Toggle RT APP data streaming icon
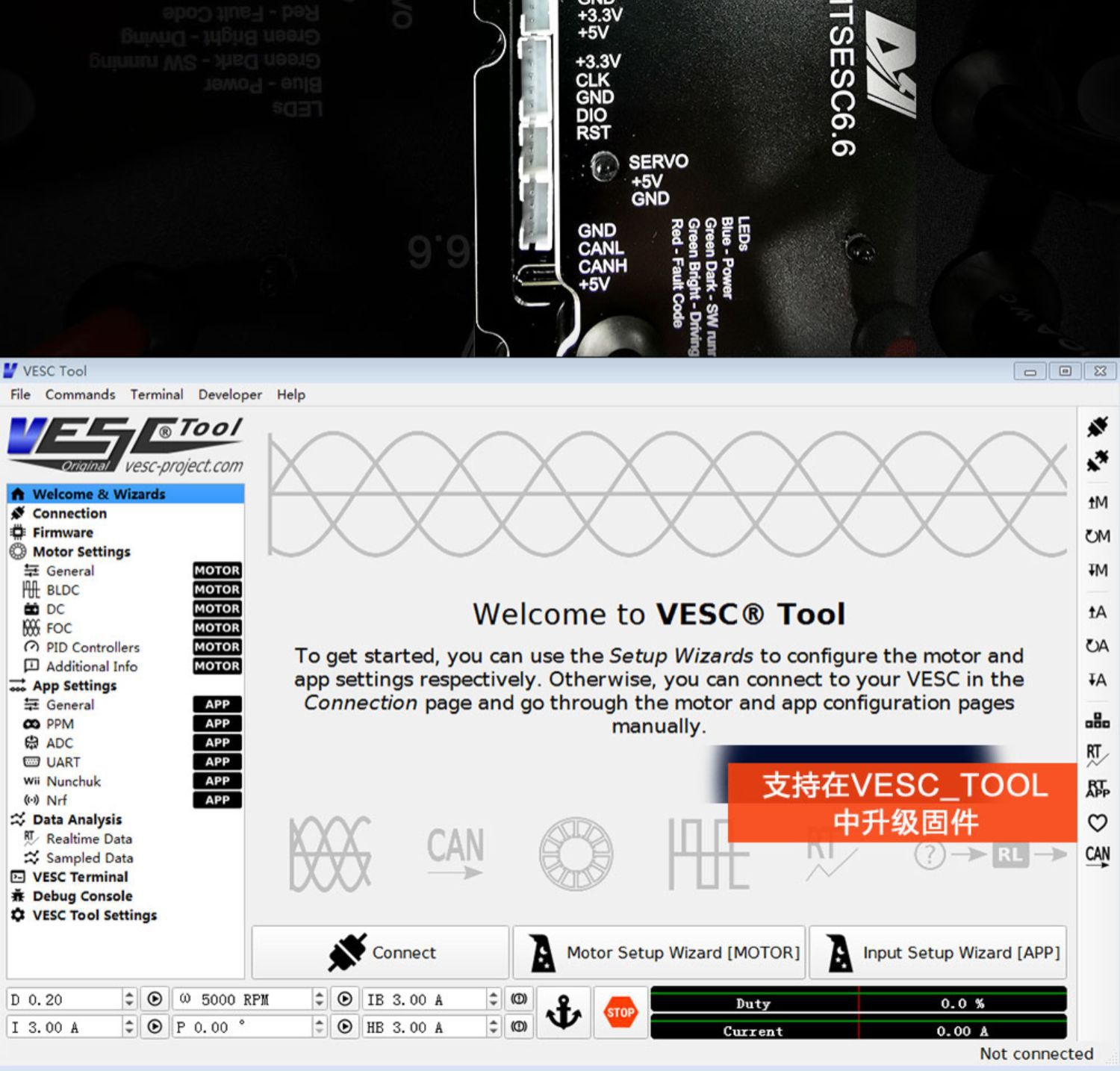 pos(1097,789)
